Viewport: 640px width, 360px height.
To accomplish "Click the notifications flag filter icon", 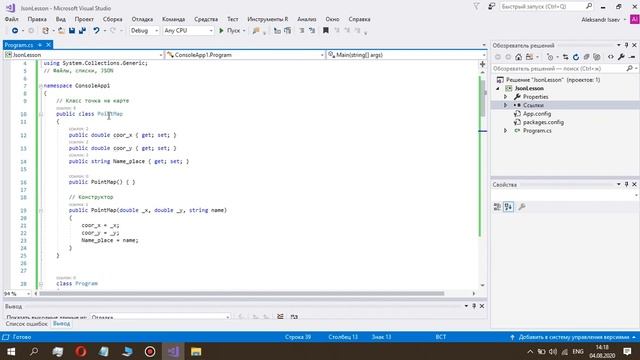I will (x=476, y=7).
